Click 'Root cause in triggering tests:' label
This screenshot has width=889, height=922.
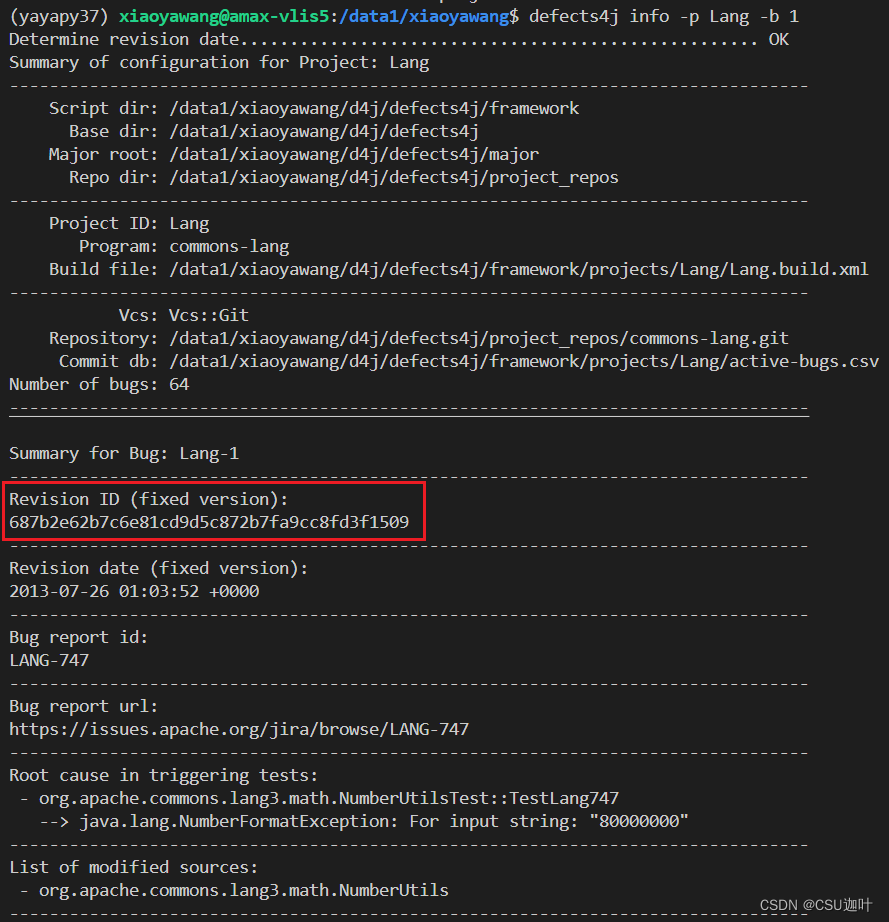pos(163,775)
